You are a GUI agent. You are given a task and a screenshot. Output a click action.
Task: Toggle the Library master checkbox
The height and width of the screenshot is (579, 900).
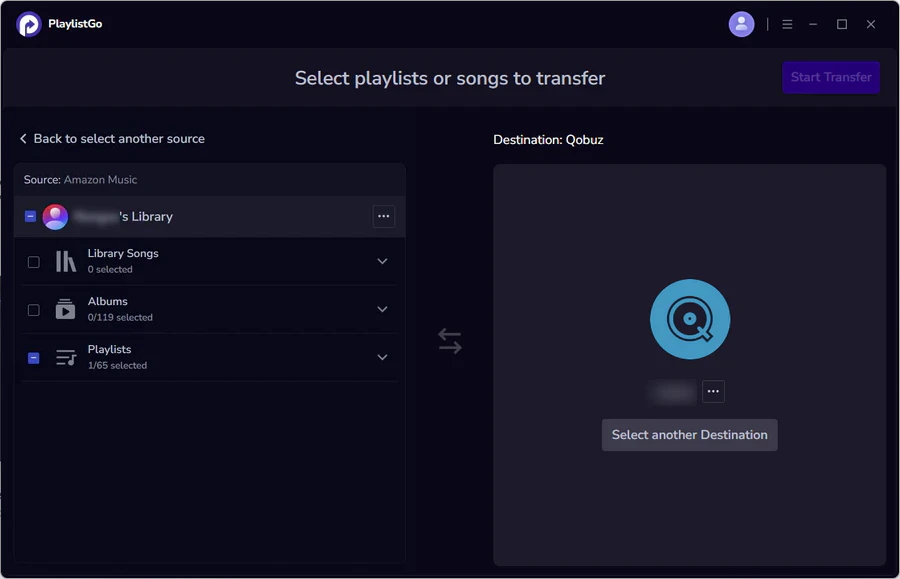(x=30, y=216)
